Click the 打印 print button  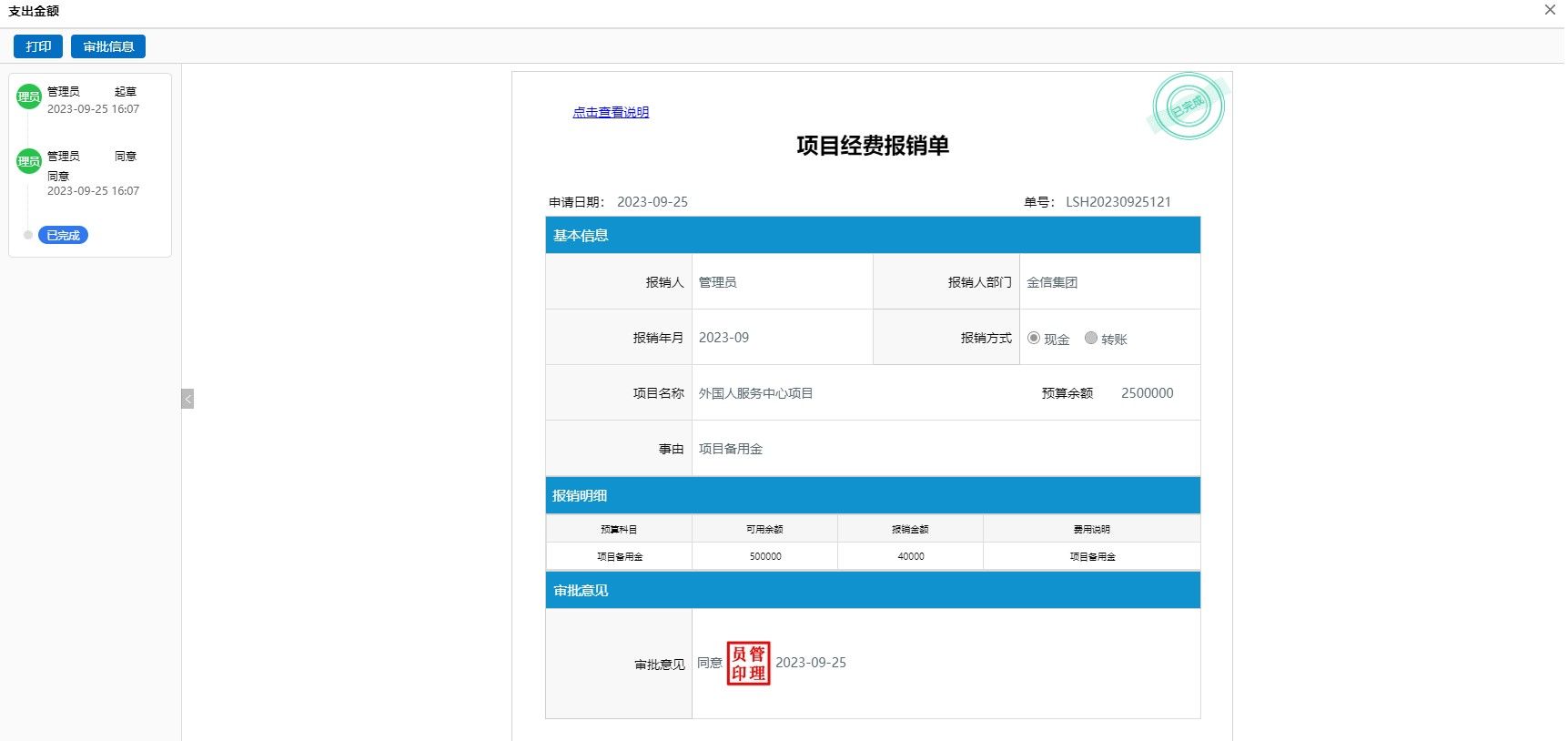(38, 46)
